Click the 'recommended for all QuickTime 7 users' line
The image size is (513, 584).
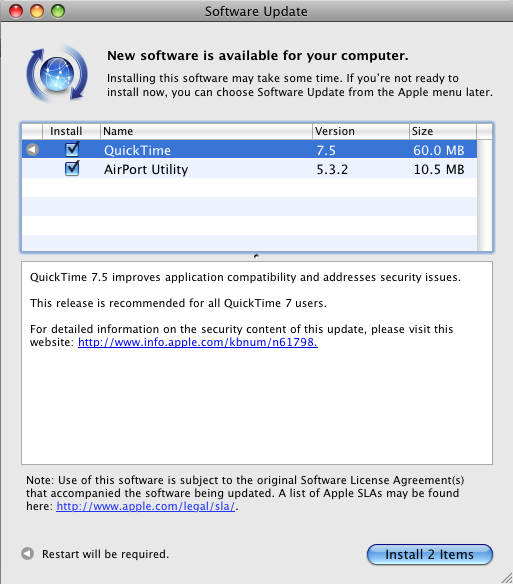coord(178,303)
